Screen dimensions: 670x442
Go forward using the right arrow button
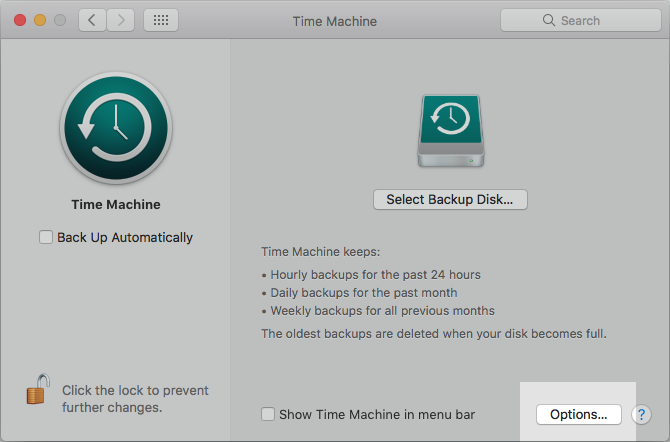click(122, 20)
